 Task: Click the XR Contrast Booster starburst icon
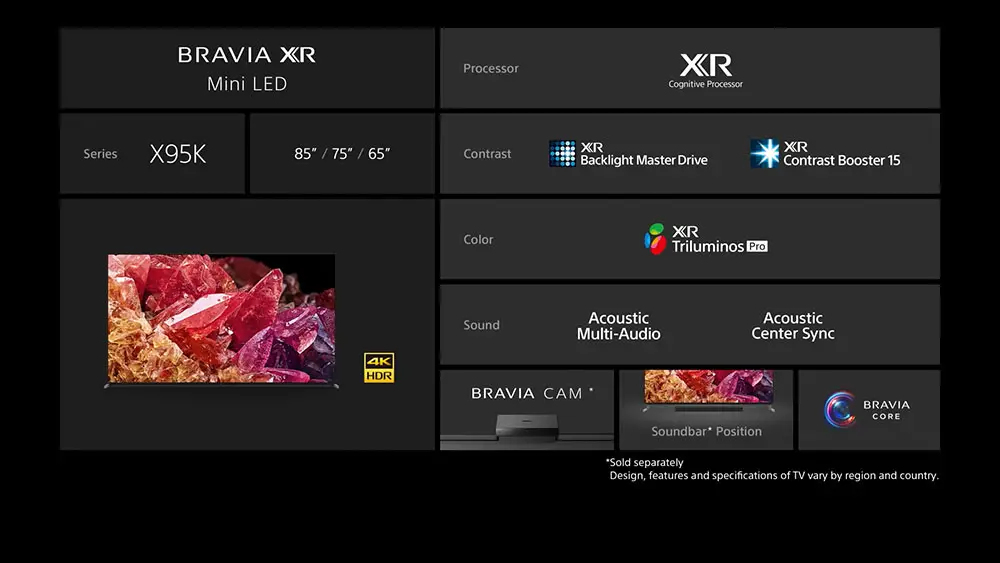pos(765,154)
